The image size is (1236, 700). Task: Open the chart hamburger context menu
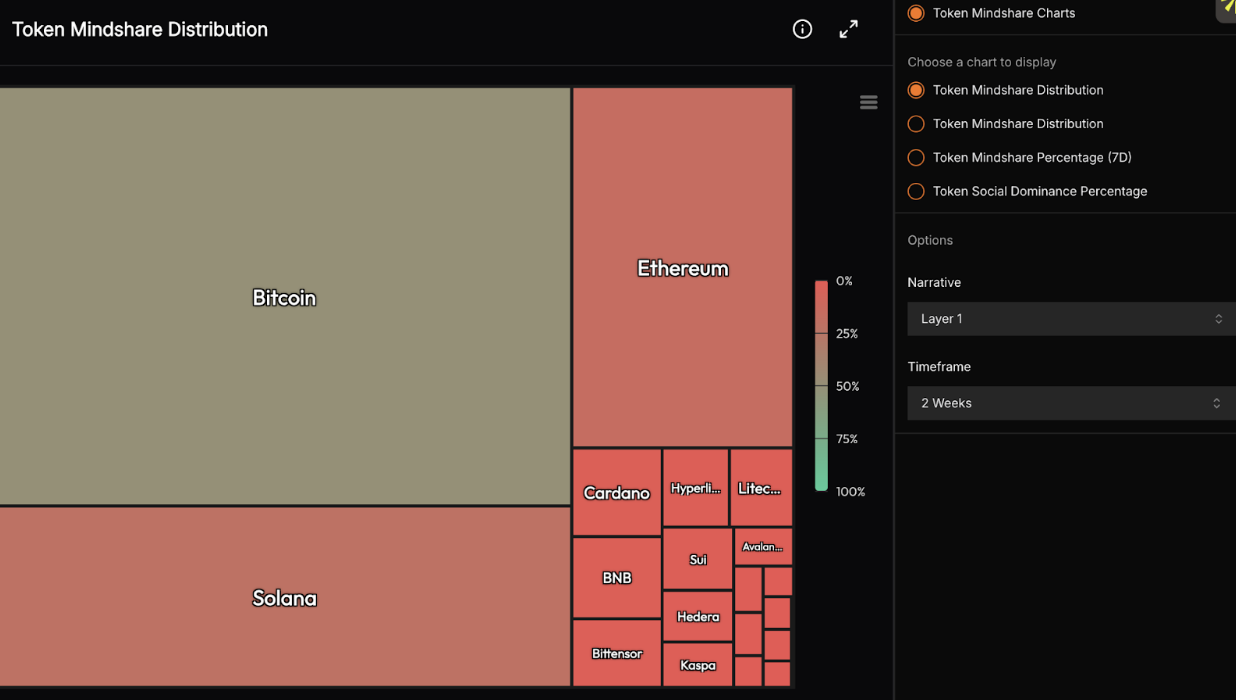point(868,102)
